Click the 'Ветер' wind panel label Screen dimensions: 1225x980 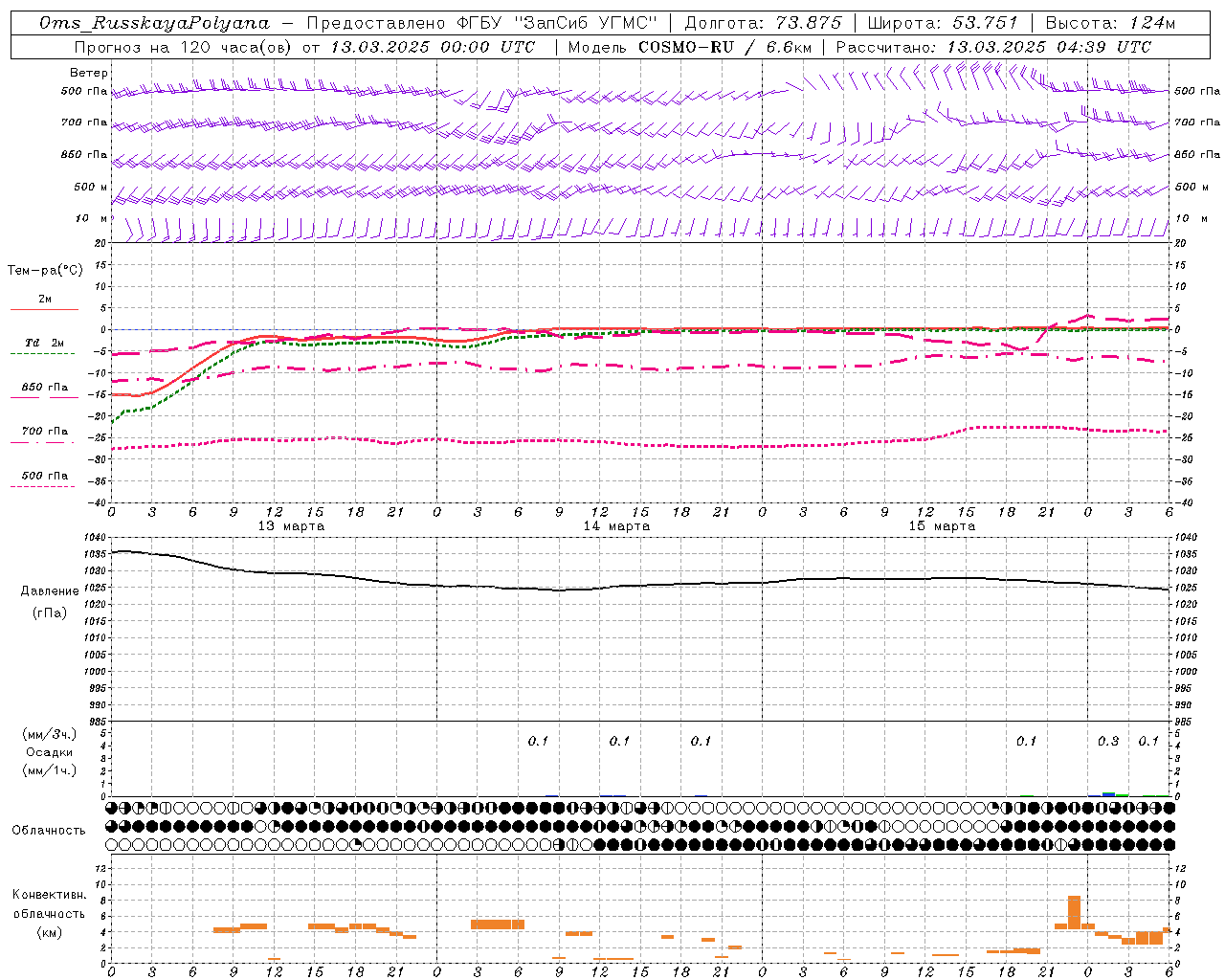click(x=89, y=73)
